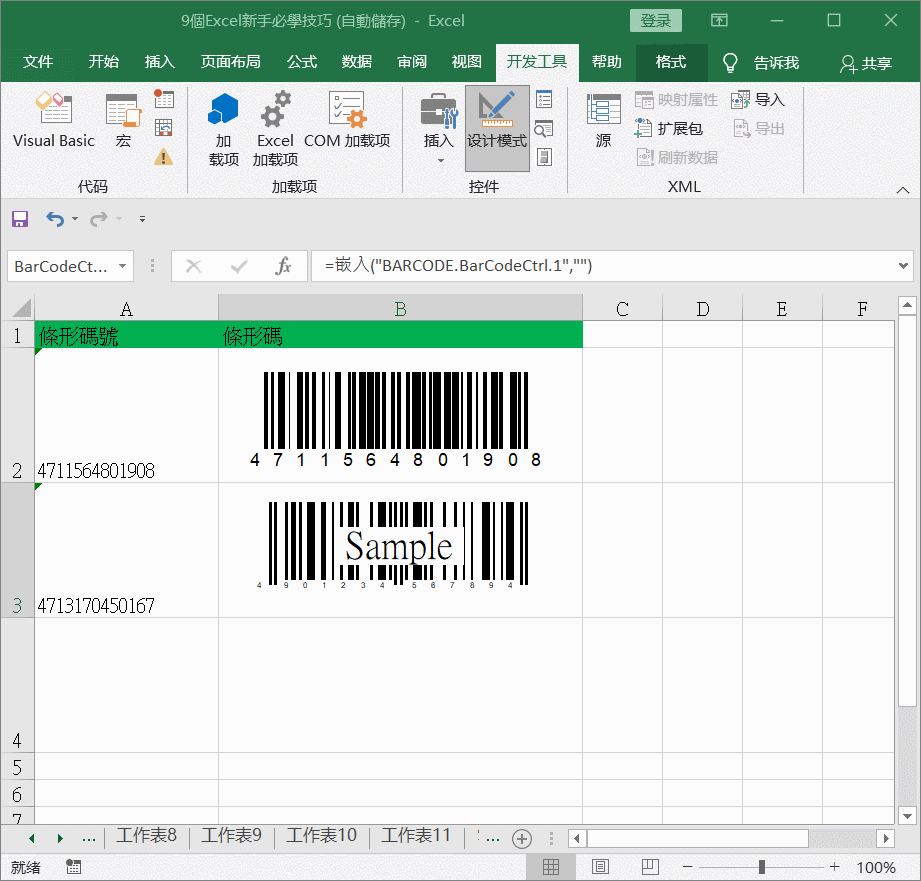
Task: Zoom in with the plus button
Action: pos(835,867)
